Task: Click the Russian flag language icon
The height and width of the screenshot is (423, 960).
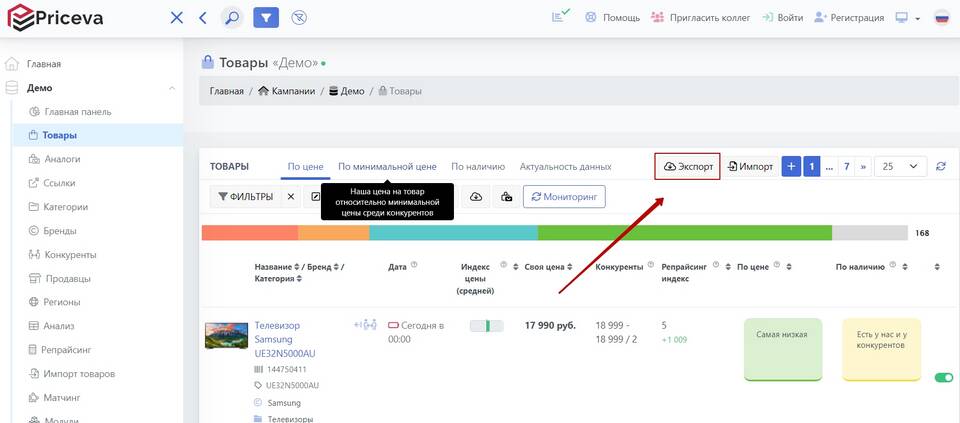Action: click(x=941, y=17)
